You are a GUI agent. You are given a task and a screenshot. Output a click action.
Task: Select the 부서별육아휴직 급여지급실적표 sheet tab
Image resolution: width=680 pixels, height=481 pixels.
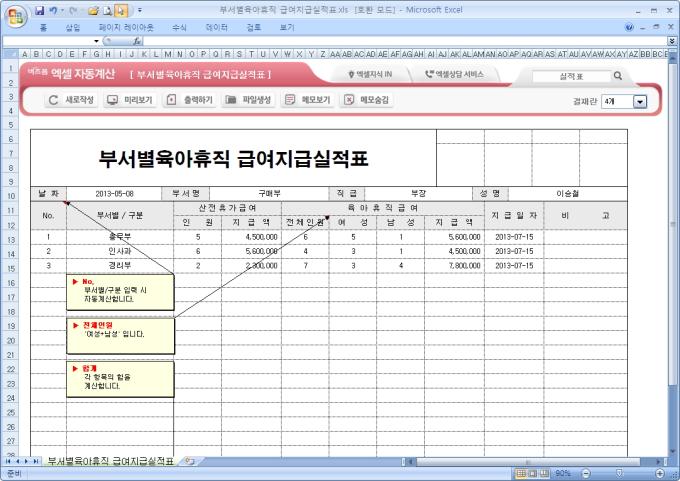111,461
